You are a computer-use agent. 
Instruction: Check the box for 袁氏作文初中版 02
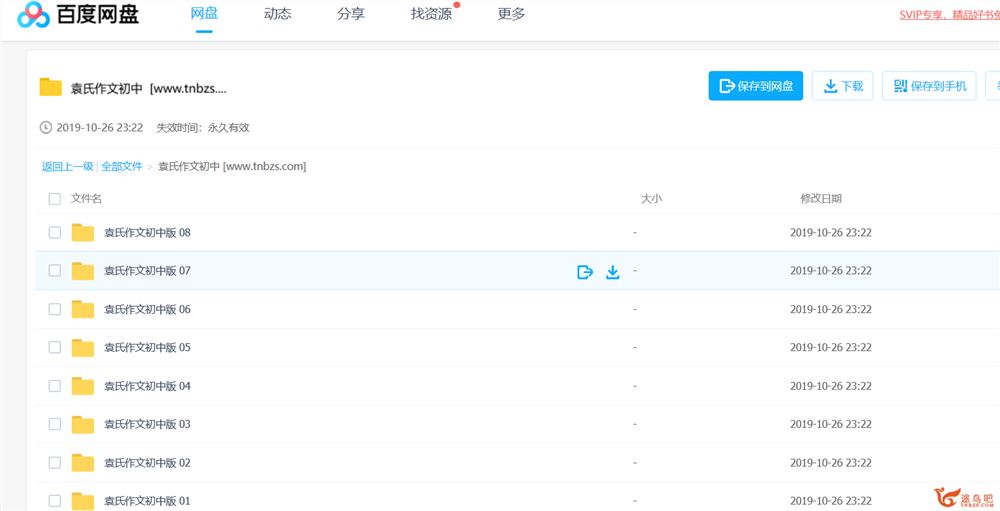click(x=55, y=463)
